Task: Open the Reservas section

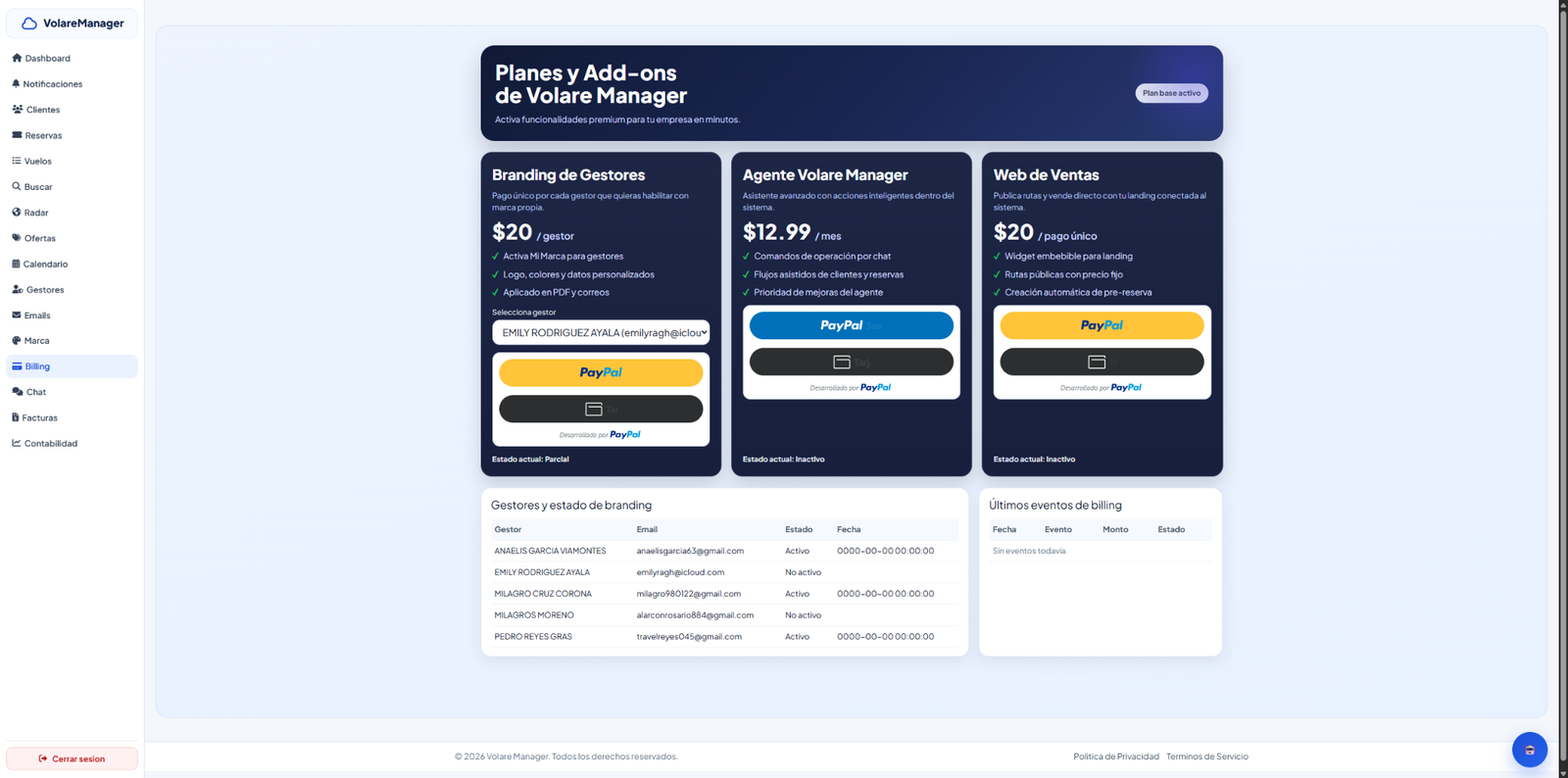Action: pos(72,135)
